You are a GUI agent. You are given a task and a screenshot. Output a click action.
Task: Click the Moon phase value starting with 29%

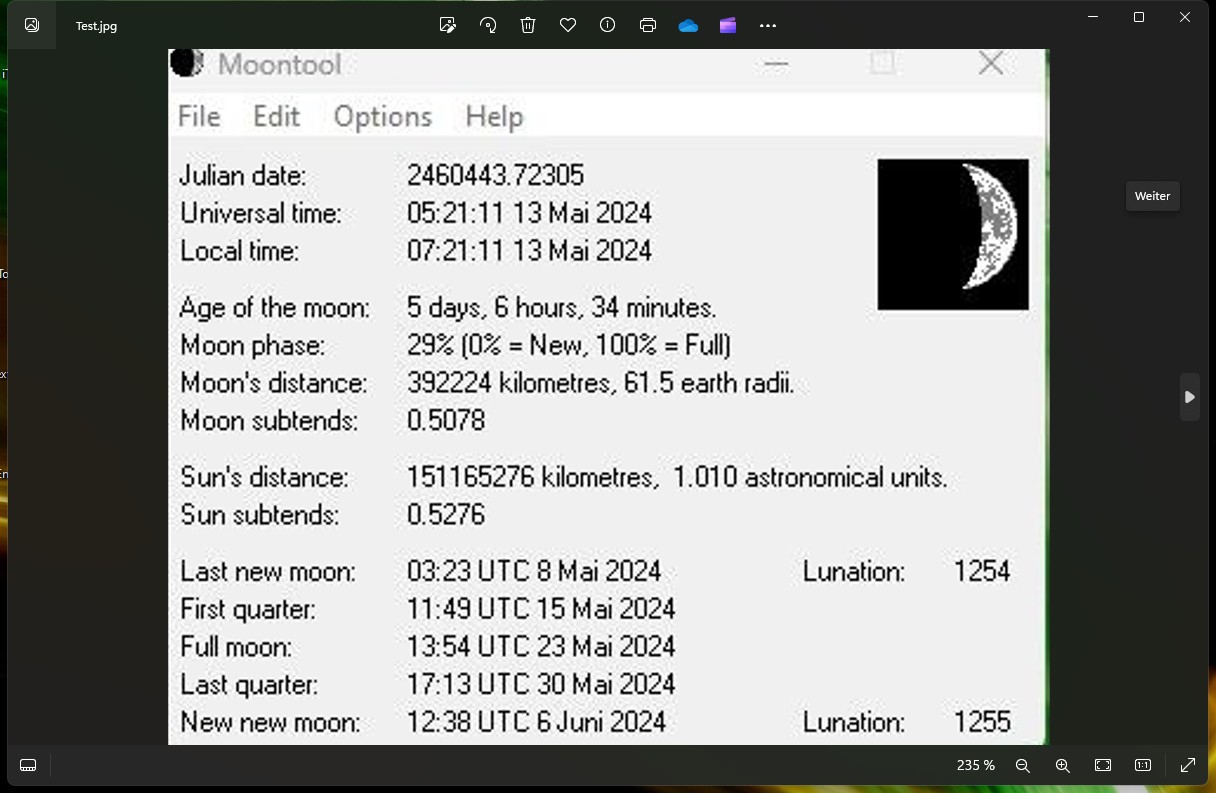coord(569,345)
